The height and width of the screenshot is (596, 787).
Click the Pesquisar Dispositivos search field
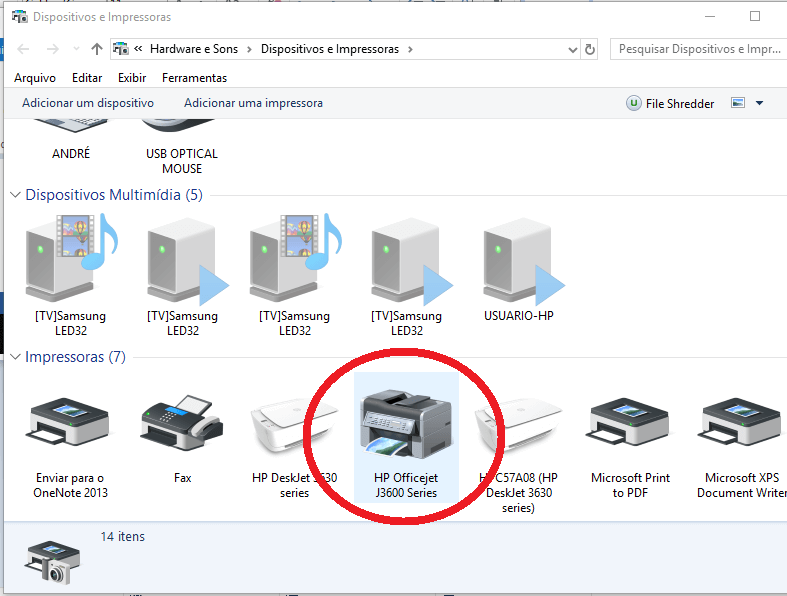(x=699, y=49)
